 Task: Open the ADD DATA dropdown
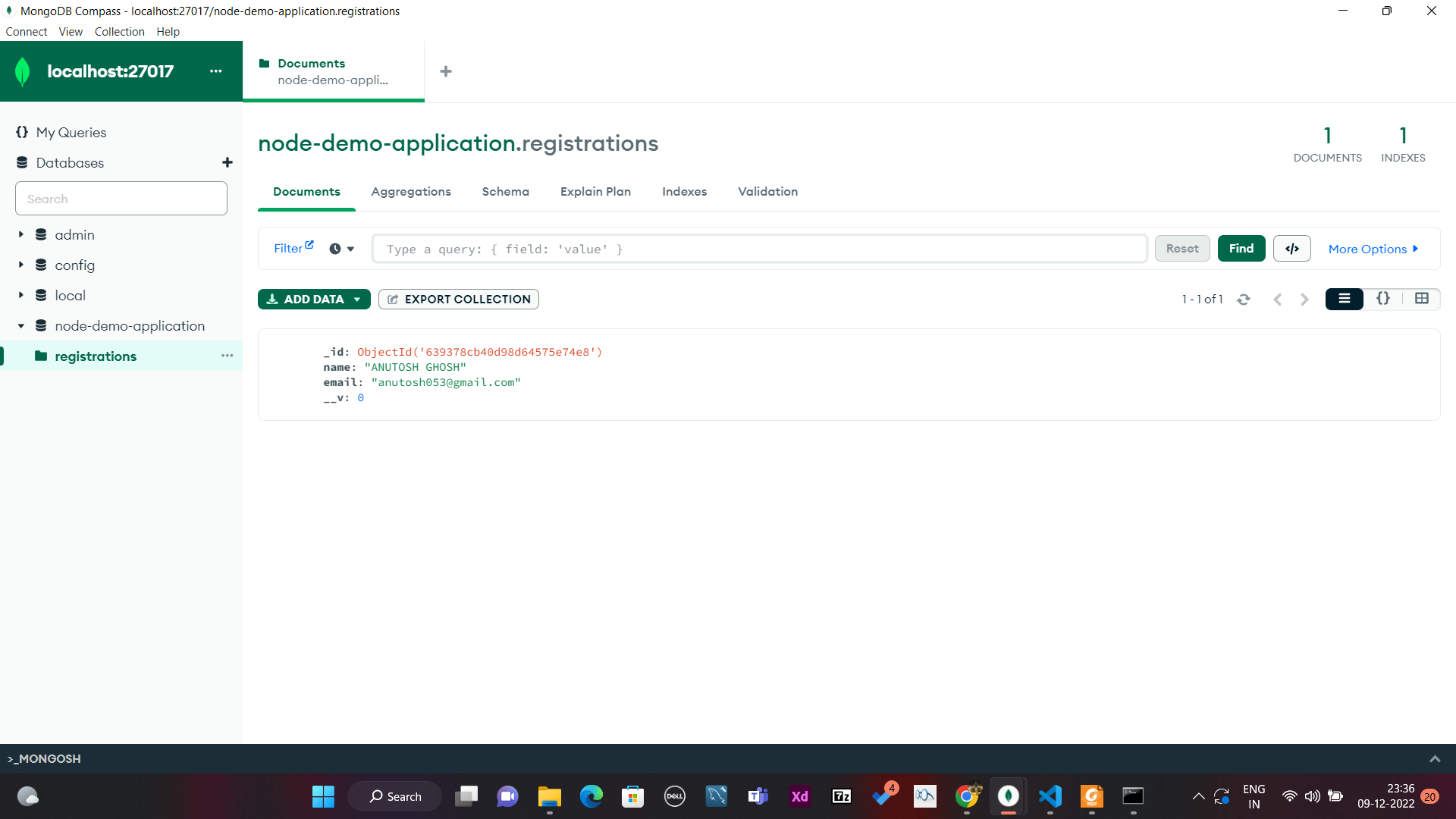tap(357, 299)
